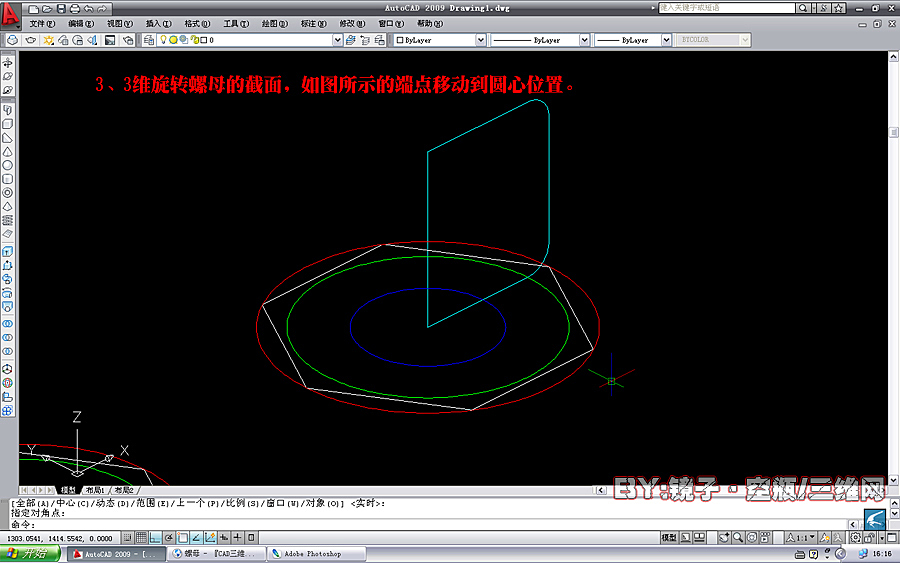Expand the layer 0 dropdown list

tap(338, 40)
